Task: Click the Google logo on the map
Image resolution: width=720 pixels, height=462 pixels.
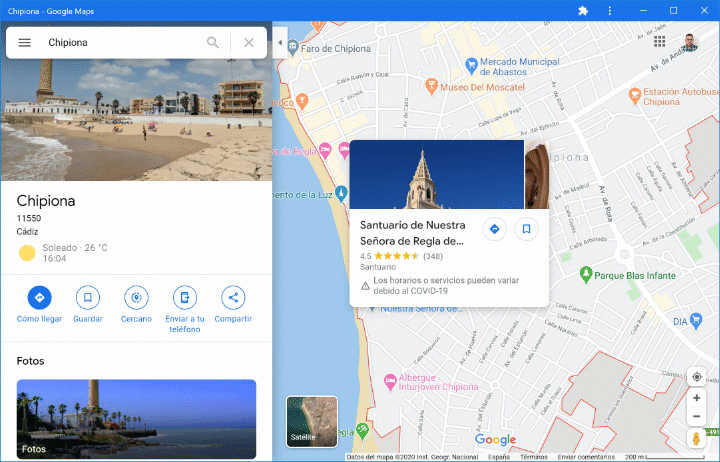Action: (x=495, y=439)
